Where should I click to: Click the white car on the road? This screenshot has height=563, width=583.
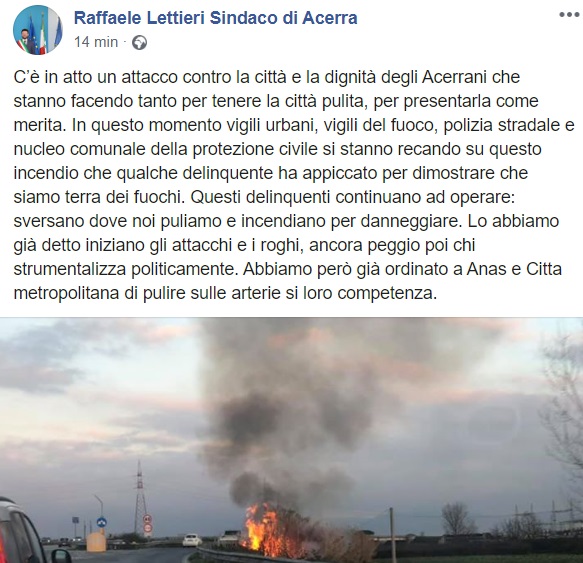pos(192,540)
